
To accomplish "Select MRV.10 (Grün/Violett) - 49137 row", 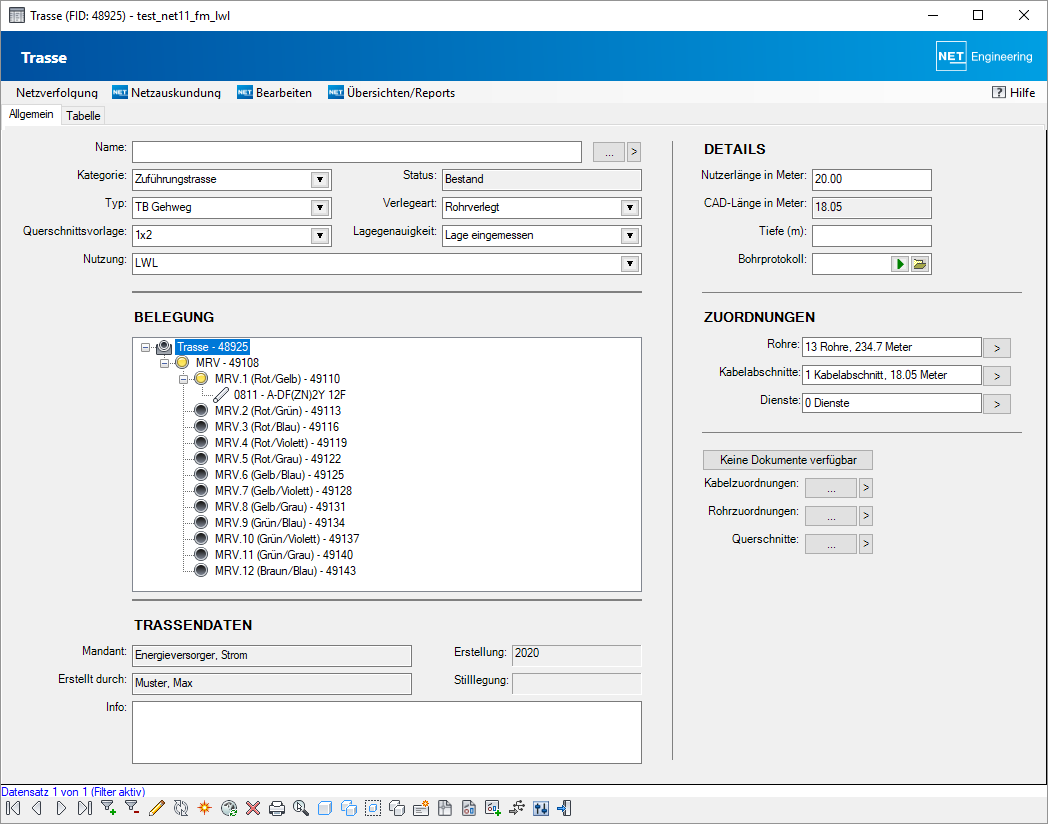I will pyautogui.click(x=287, y=539).
